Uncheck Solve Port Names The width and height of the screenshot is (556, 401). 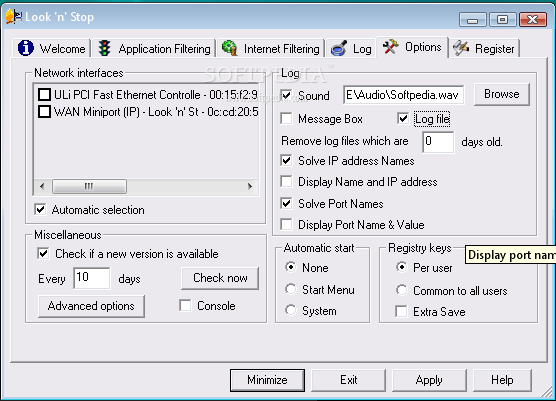pos(286,204)
